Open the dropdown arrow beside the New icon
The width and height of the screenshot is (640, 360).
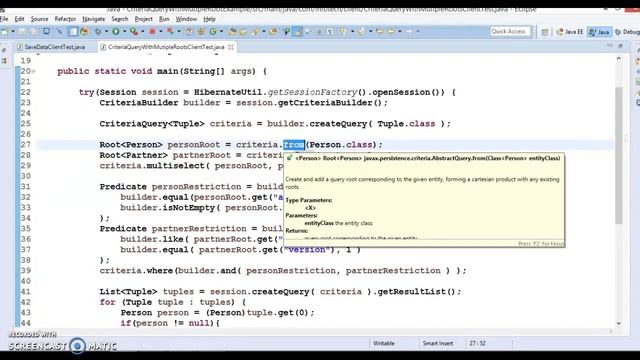pyautogui.click(x=13, y=31)
